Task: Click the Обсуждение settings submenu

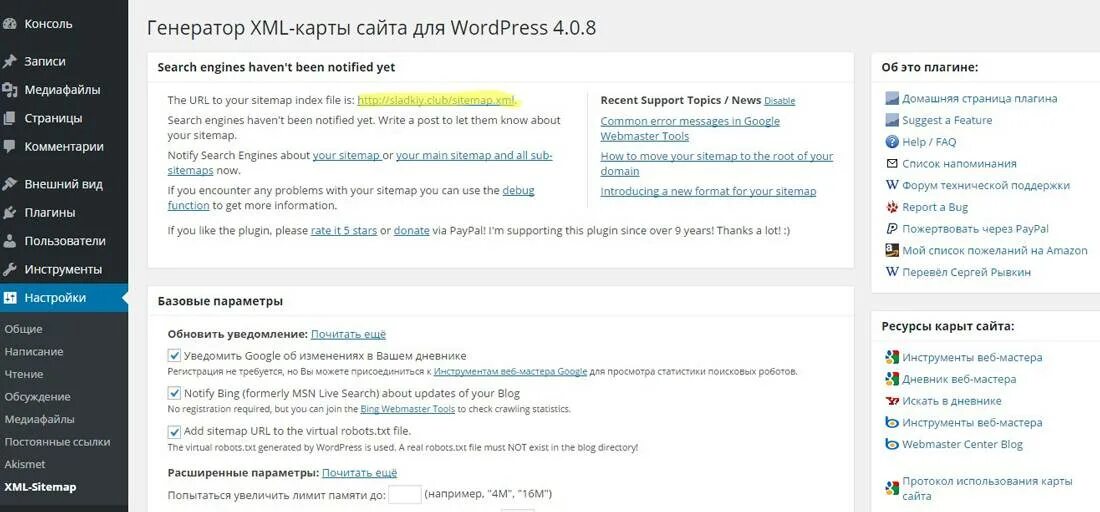Action: (37, 396)
